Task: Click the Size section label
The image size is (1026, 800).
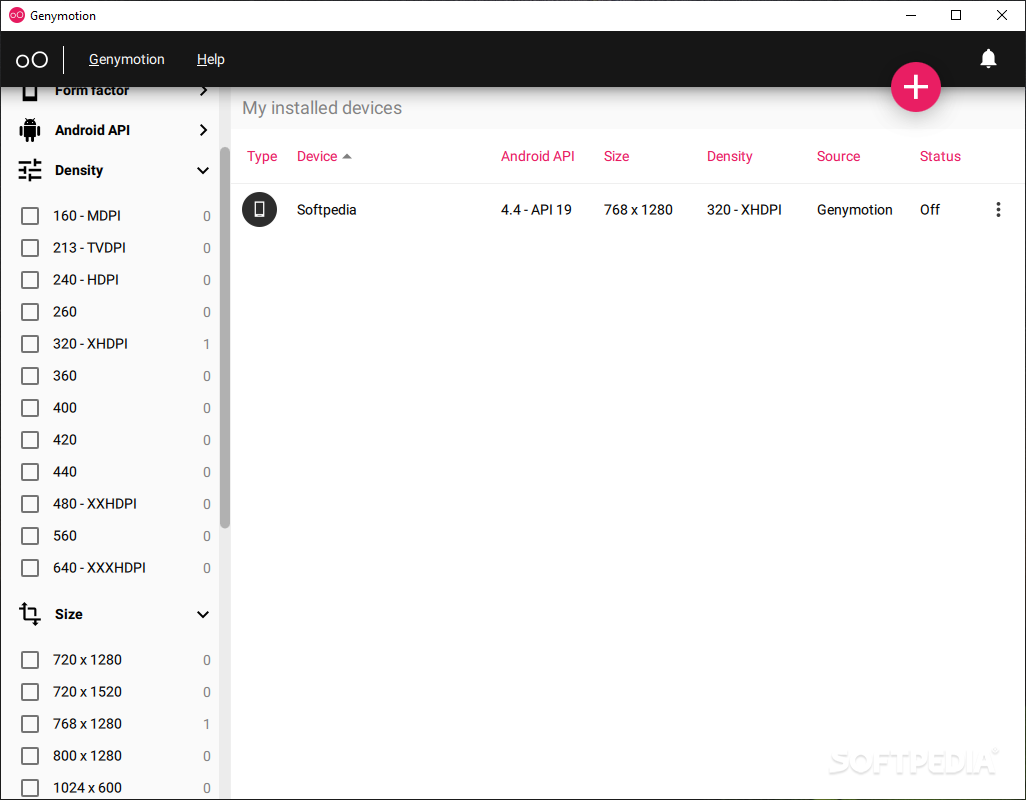Action: pos(69,614)
